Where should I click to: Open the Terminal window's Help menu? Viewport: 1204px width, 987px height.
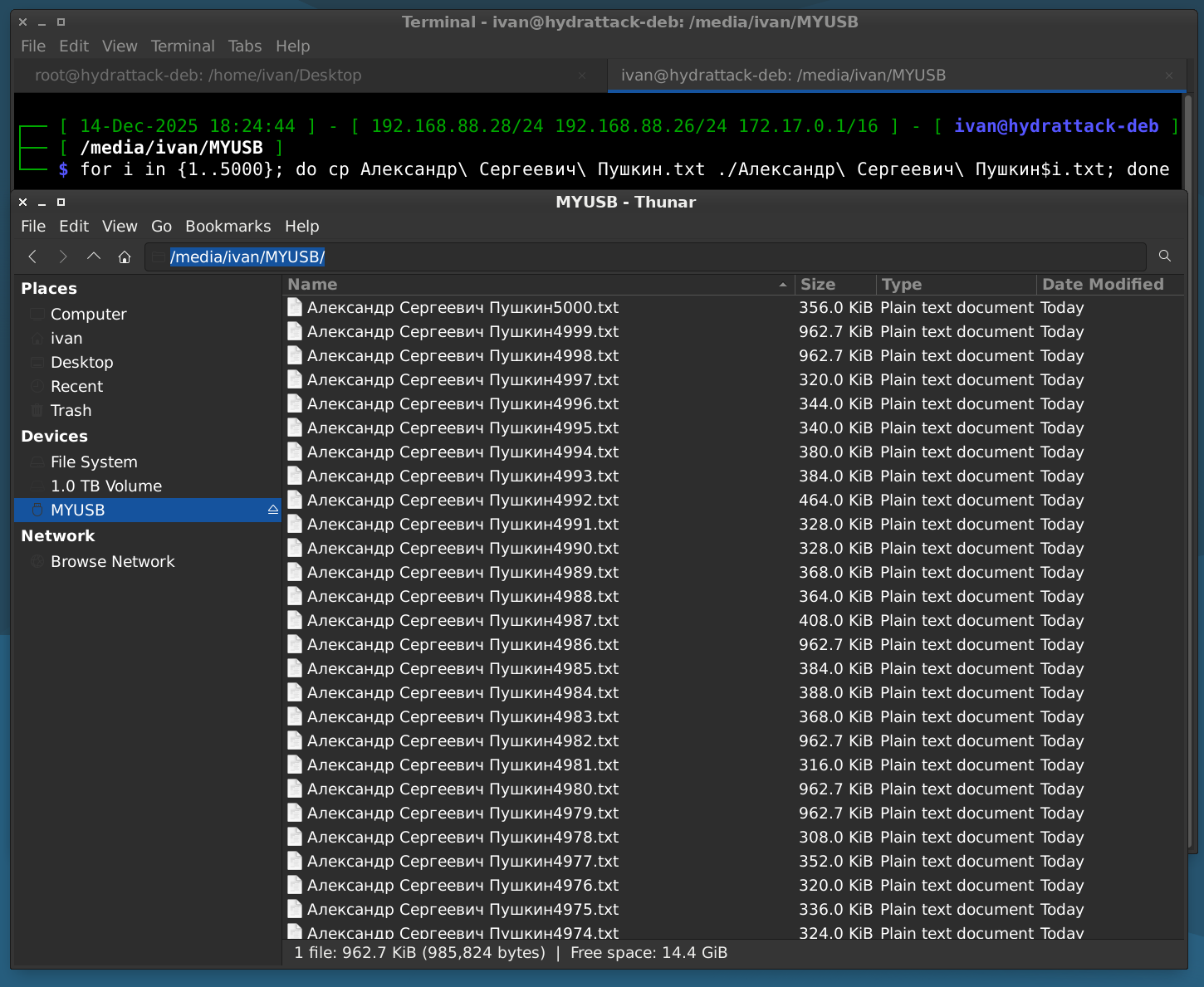tap(293, 46)
